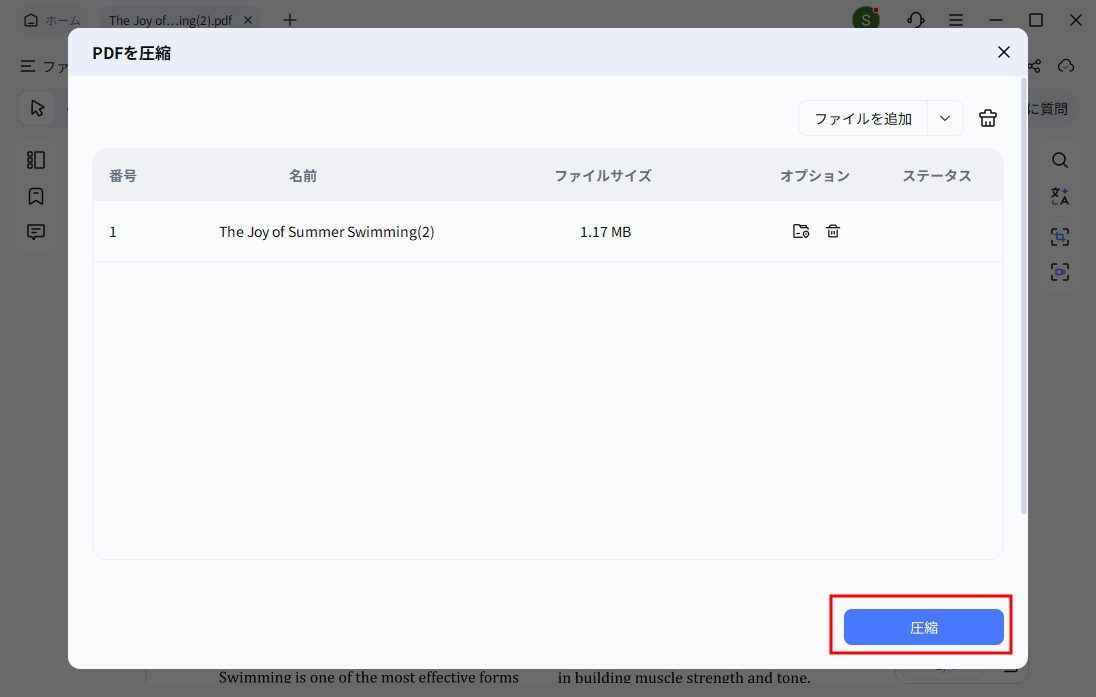The height and width of the screenshot is (697, 1096).
Task: Switch to the ホーム tab
Action: (53, 20)
